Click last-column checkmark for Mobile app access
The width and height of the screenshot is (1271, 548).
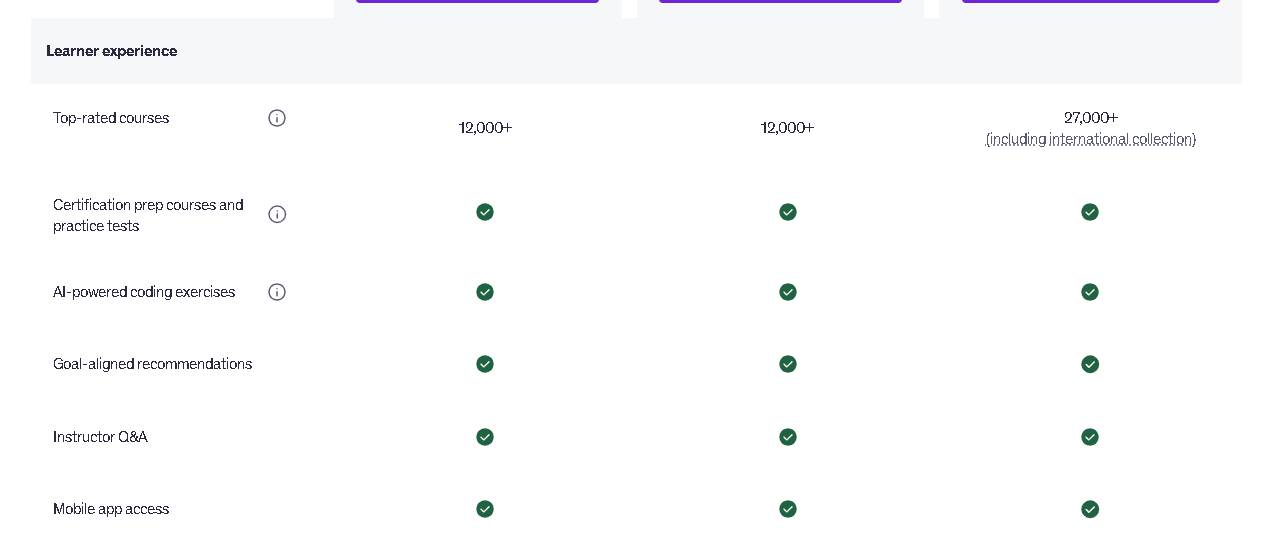tap(1090, 509)
